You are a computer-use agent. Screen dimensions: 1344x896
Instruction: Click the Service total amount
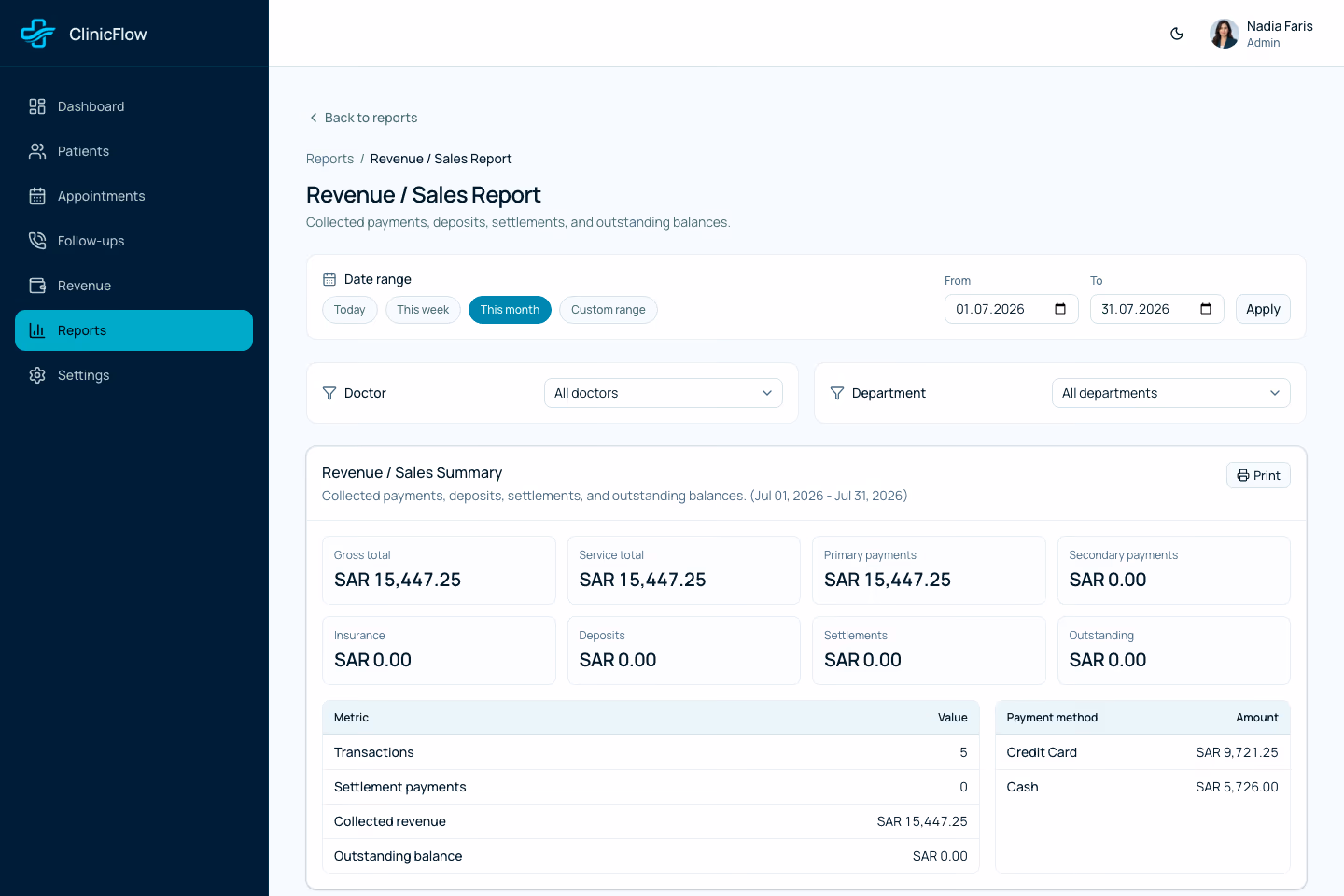coord(642,580)
